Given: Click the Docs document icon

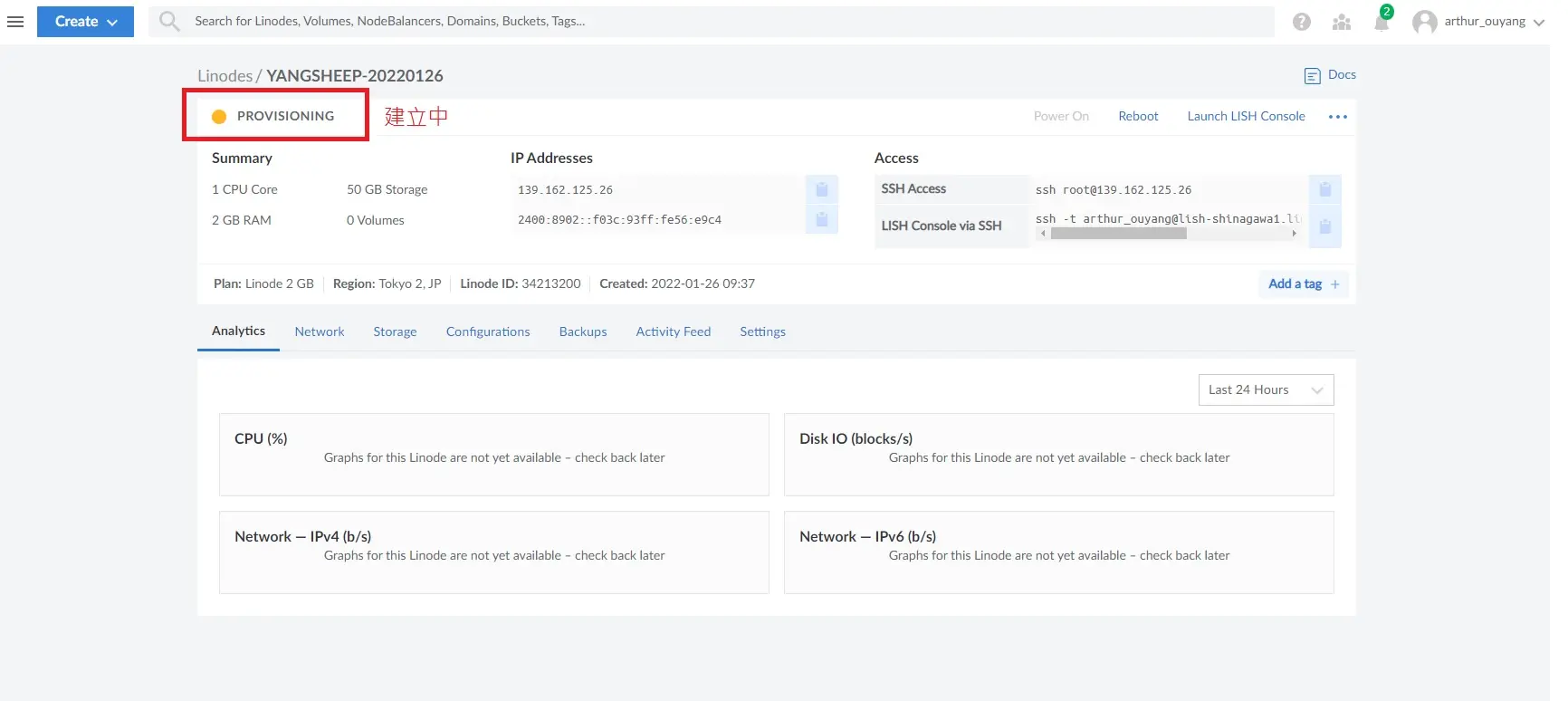Looking at the screenshot, I should (1313, 76).
